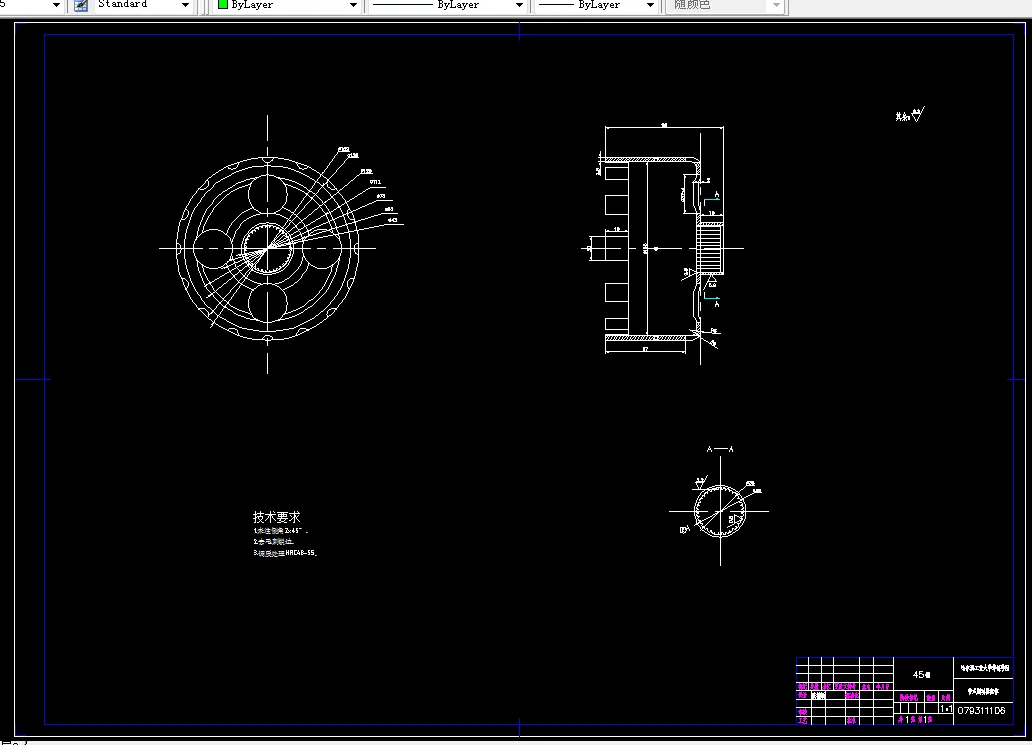Select the drawing number starting 0793111
This screenshot has width=1032, height=745.
pos(981,711)
